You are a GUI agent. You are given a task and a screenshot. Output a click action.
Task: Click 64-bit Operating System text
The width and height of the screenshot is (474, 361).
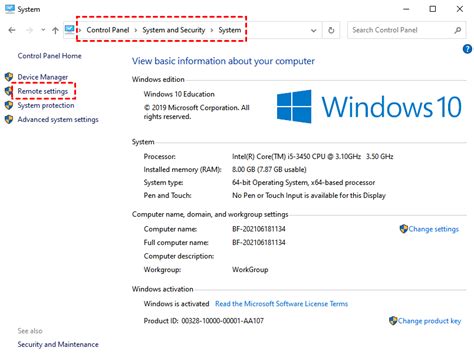[x=303, y=182]
